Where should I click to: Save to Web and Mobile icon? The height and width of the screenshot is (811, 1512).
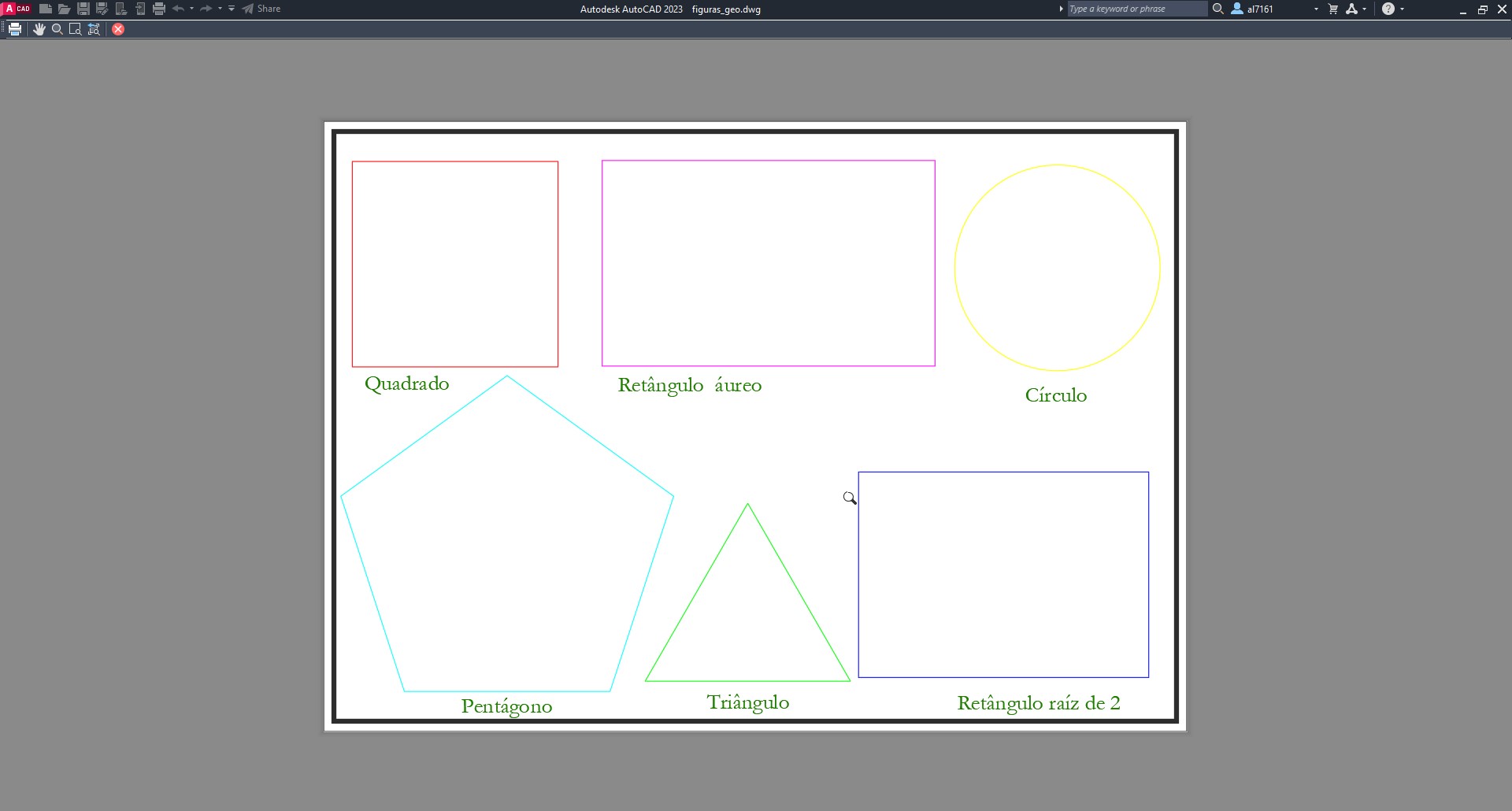[140, 9]
